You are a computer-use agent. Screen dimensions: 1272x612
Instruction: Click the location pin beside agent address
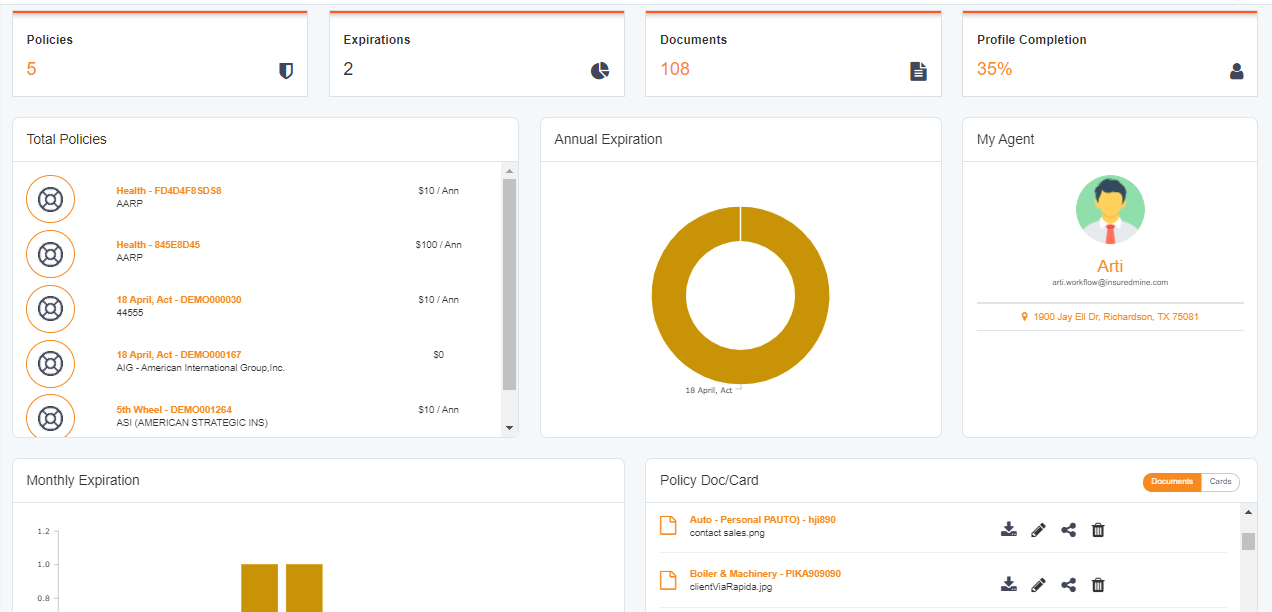point(1023,315)
